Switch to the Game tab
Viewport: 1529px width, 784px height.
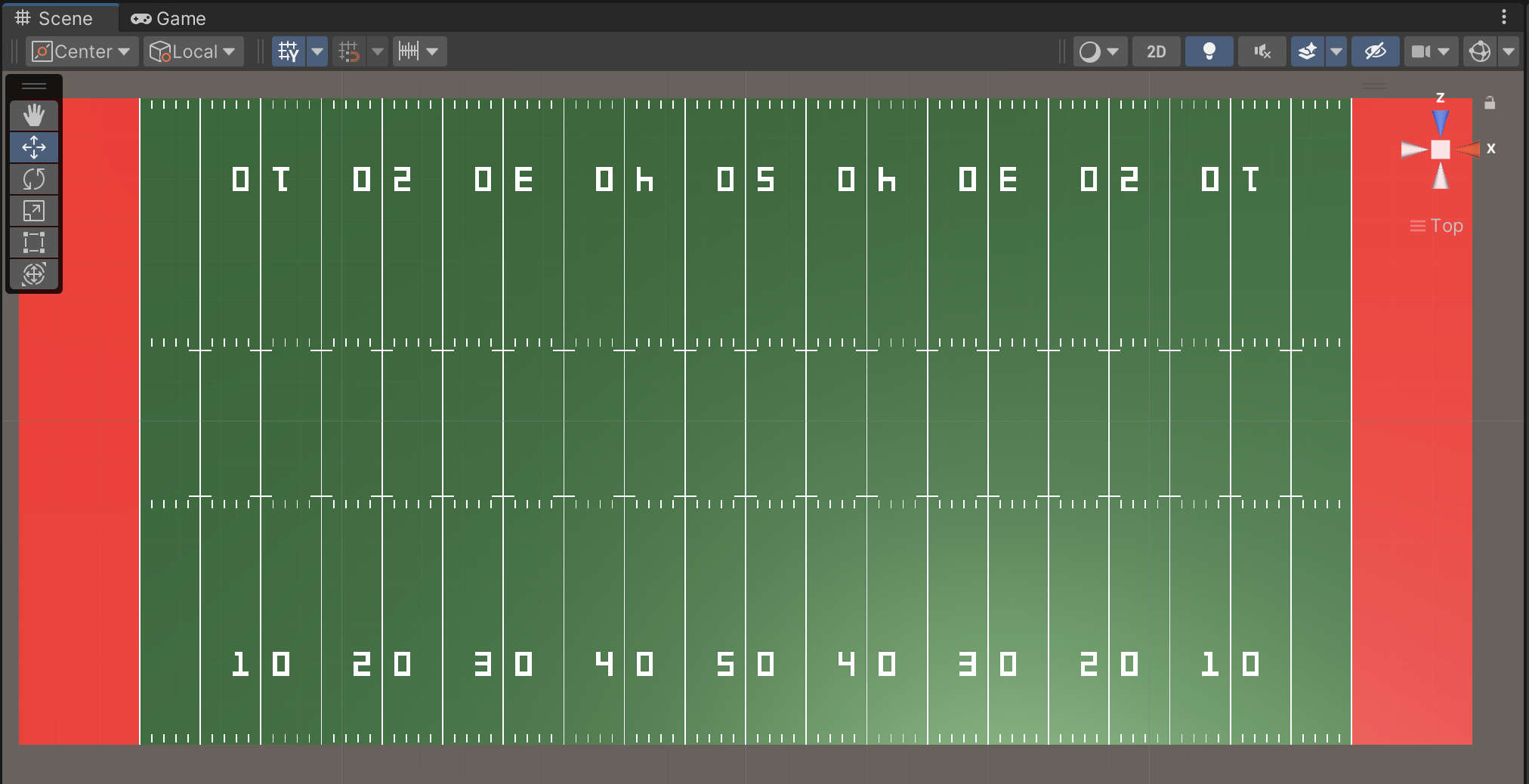click(168, 18)
